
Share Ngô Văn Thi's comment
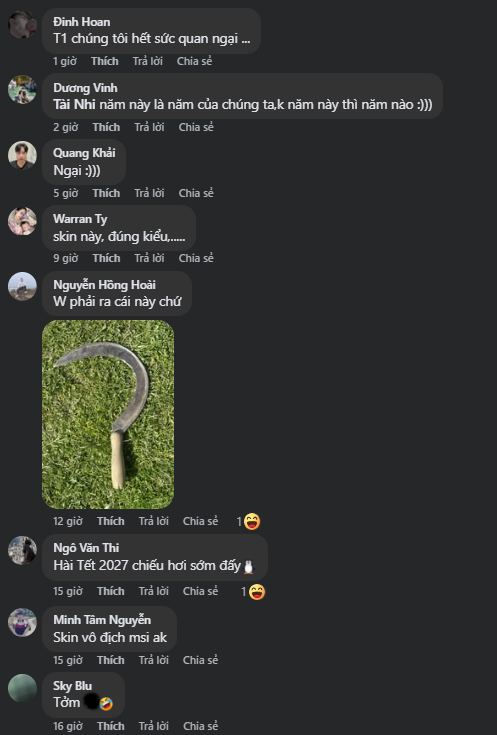pos(200,592)
